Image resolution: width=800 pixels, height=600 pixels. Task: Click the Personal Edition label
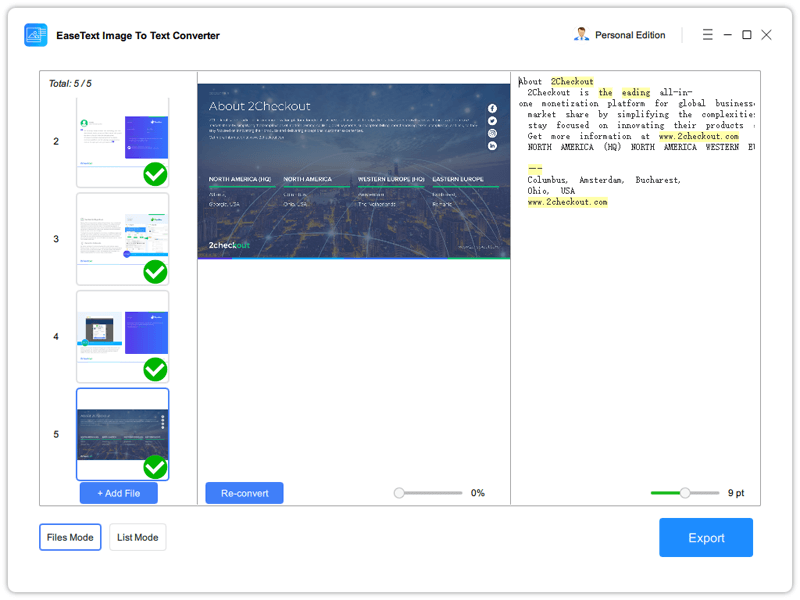coord(630,35)
